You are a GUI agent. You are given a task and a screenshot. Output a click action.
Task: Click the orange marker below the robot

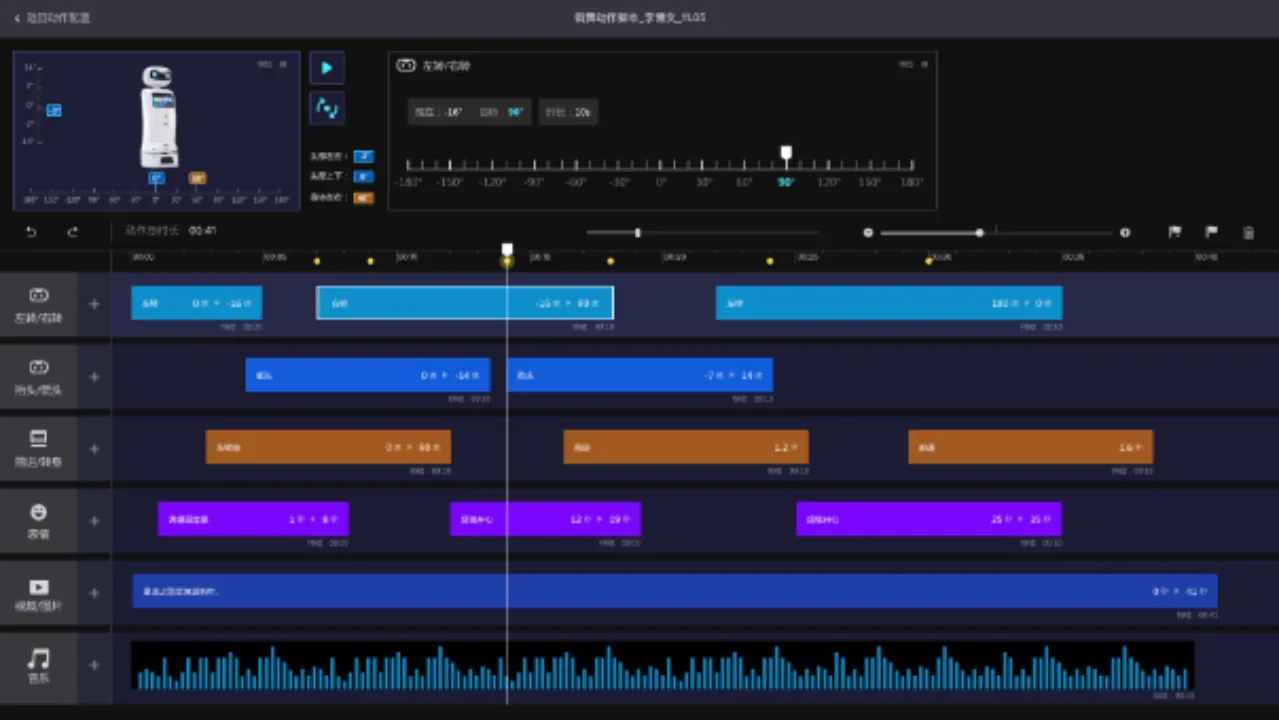pyautogui.click(x=197, y=178)
